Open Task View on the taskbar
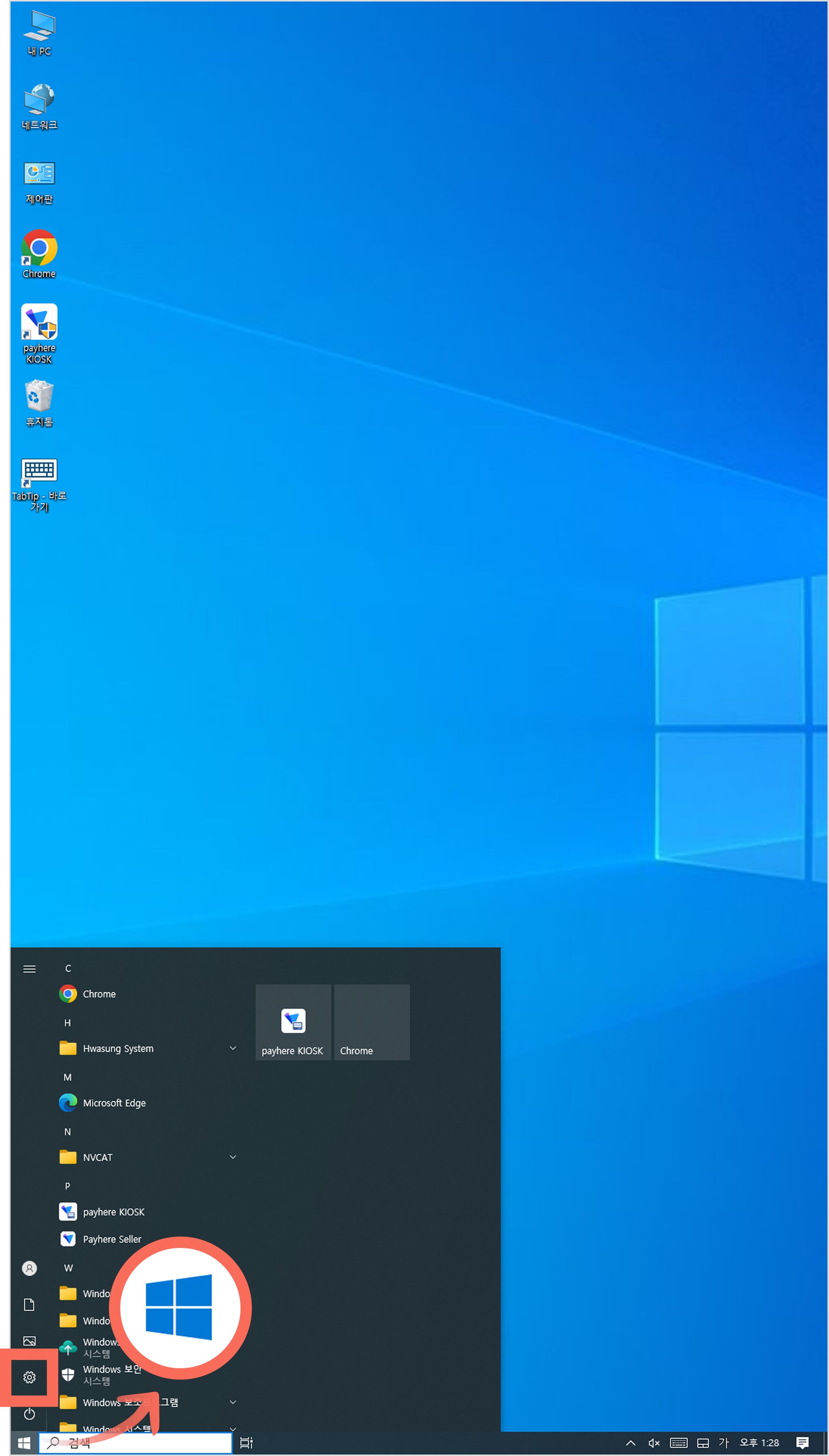 coord(246,1442)
